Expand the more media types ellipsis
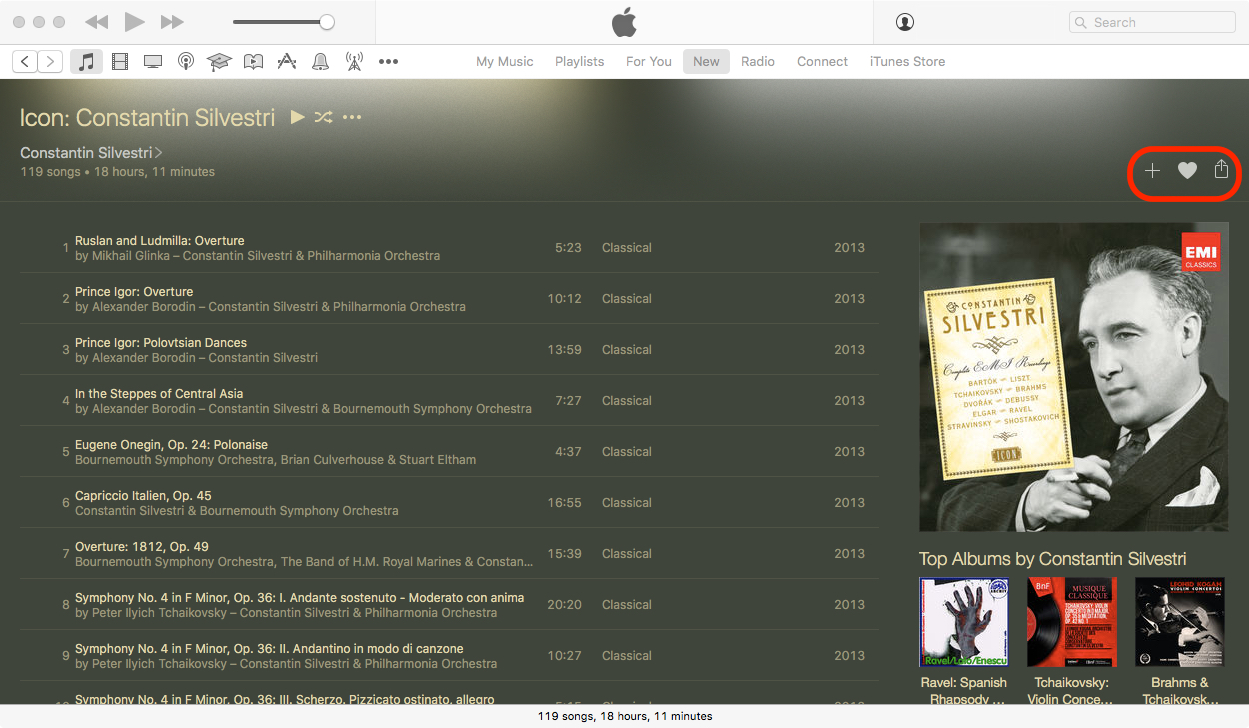1249x728 pixels. 389,62
